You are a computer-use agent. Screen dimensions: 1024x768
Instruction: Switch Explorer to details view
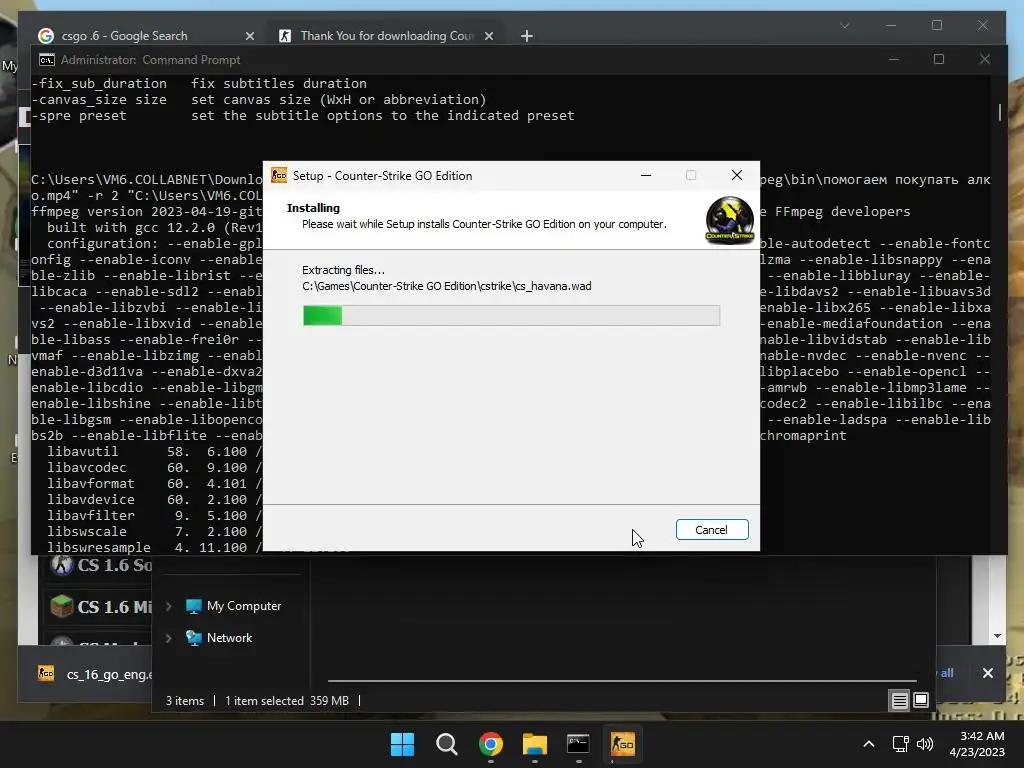(899, 701)
